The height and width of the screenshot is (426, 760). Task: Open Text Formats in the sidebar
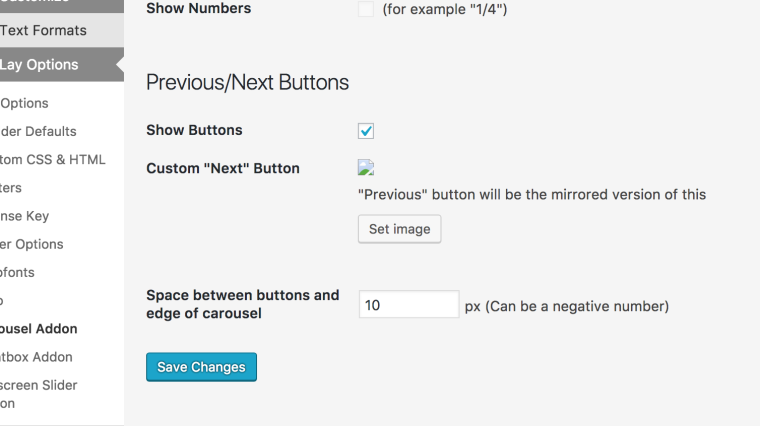[x=44, y=30]
